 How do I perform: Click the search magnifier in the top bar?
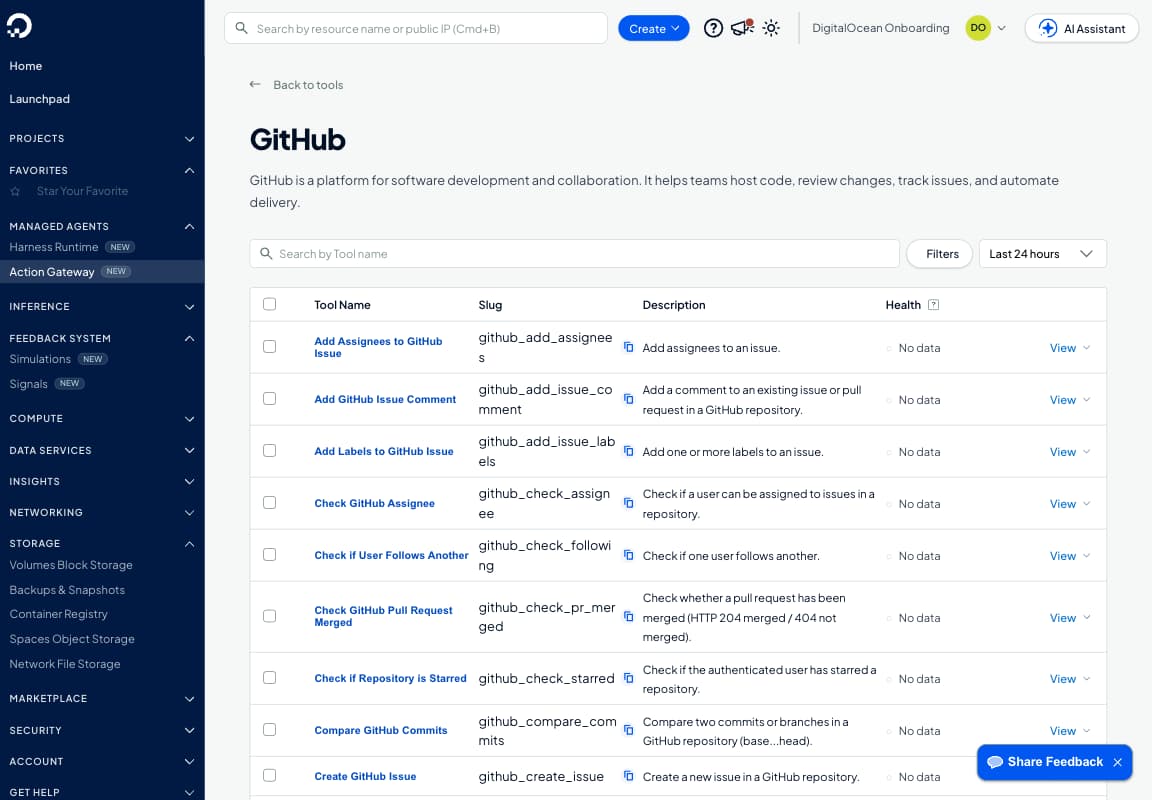tap(241, 28)
